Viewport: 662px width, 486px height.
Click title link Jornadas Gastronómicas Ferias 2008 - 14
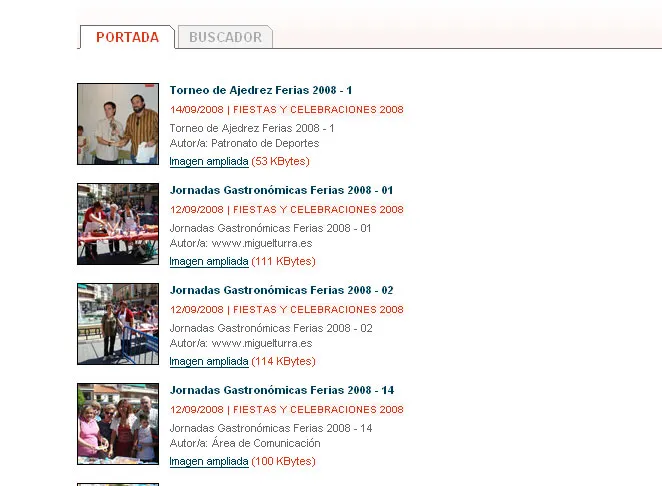tap(282, 390)
